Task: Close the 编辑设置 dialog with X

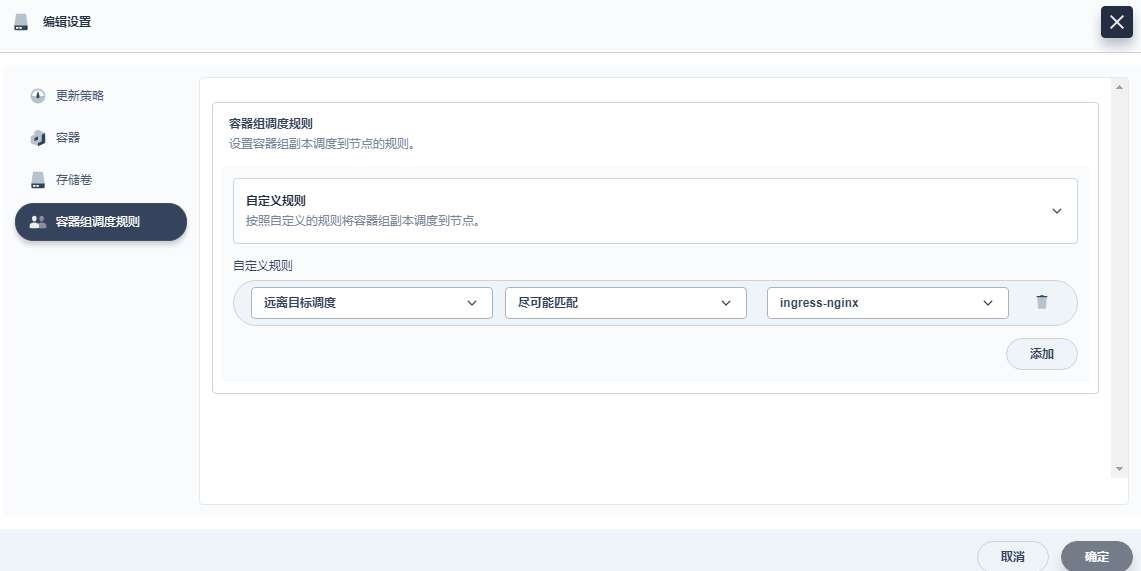Action: (1116, 23)
